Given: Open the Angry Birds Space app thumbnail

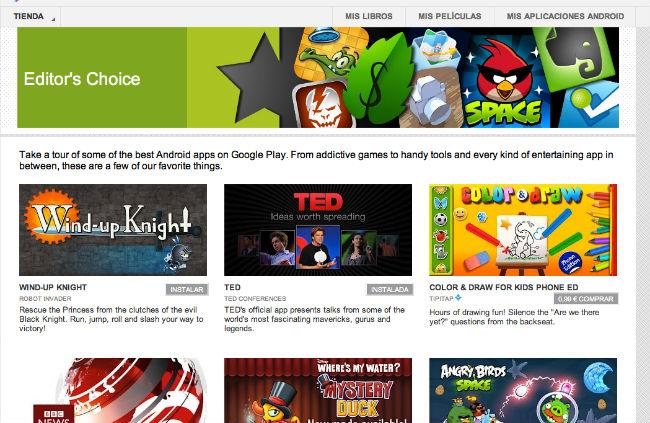Looking at the screenshot, I should (523, 391).
